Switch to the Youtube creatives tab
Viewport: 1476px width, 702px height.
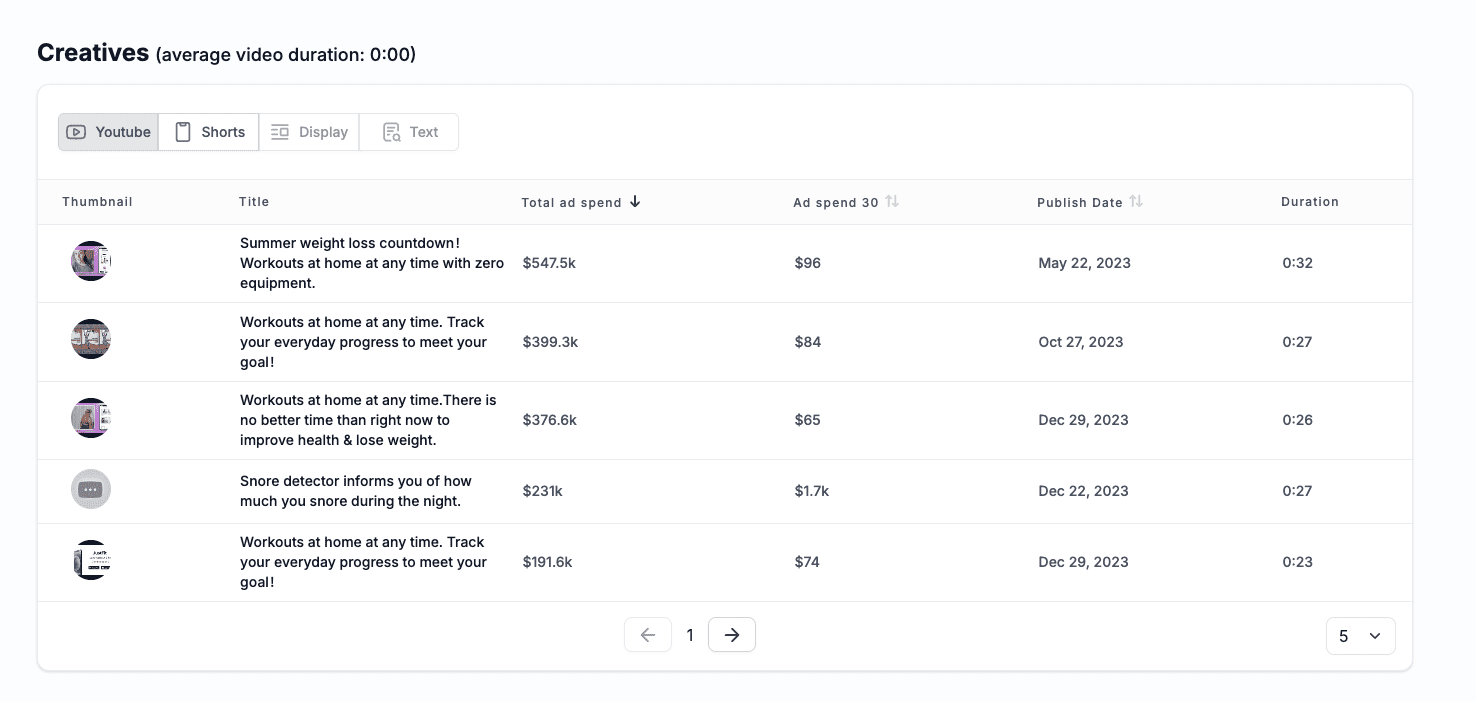(108, 132)
